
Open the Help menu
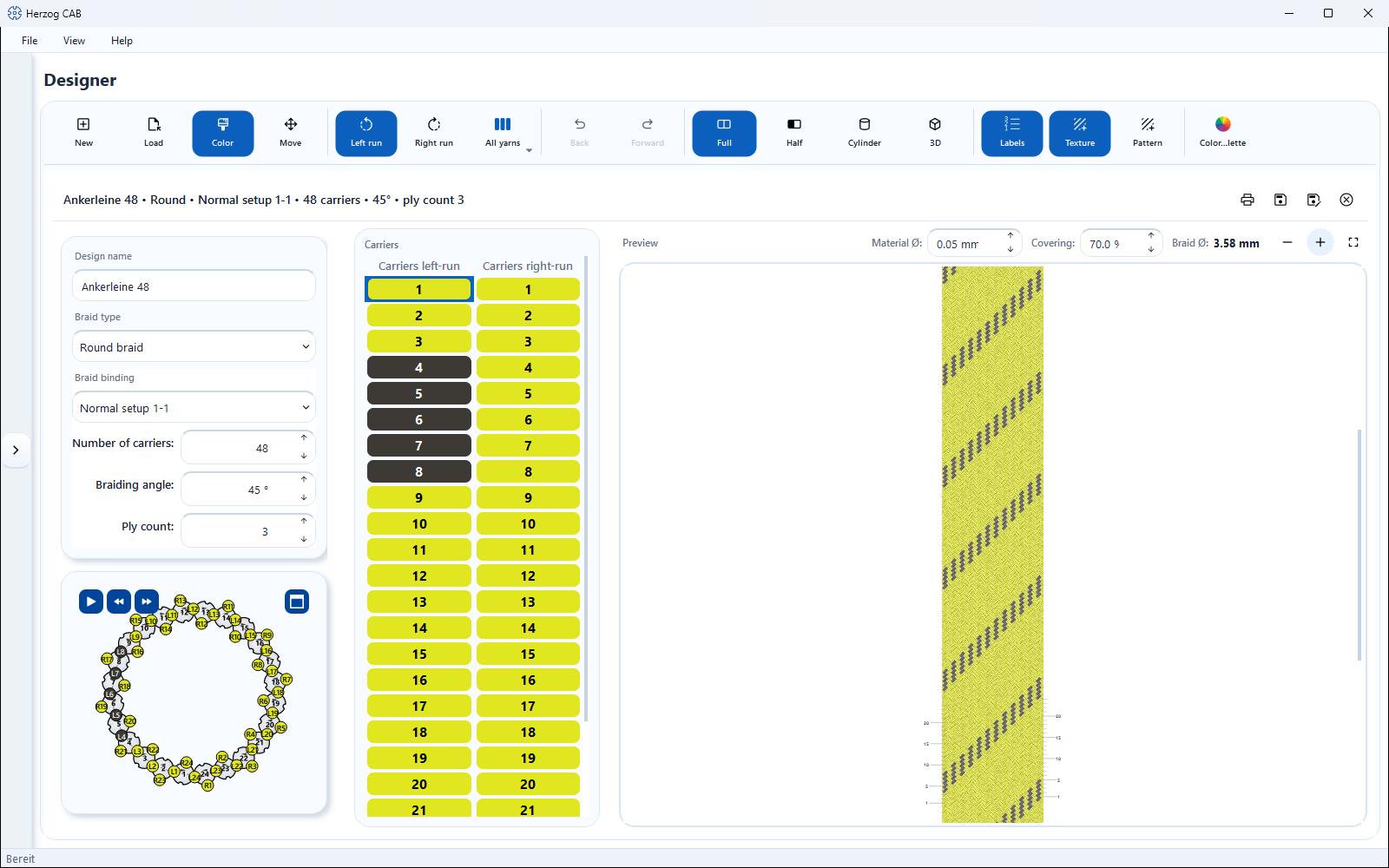coord(122,41)
